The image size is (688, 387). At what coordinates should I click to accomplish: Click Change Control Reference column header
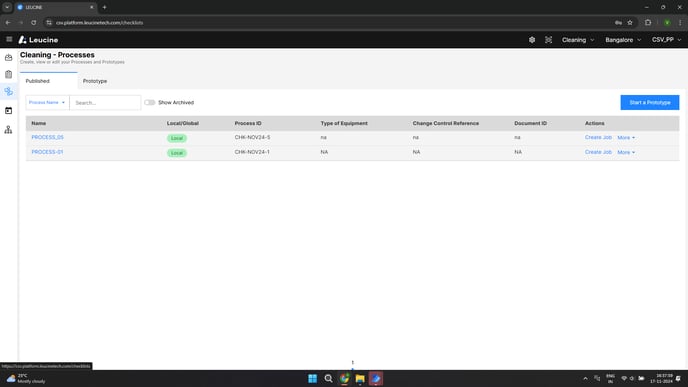click(446, 123)
